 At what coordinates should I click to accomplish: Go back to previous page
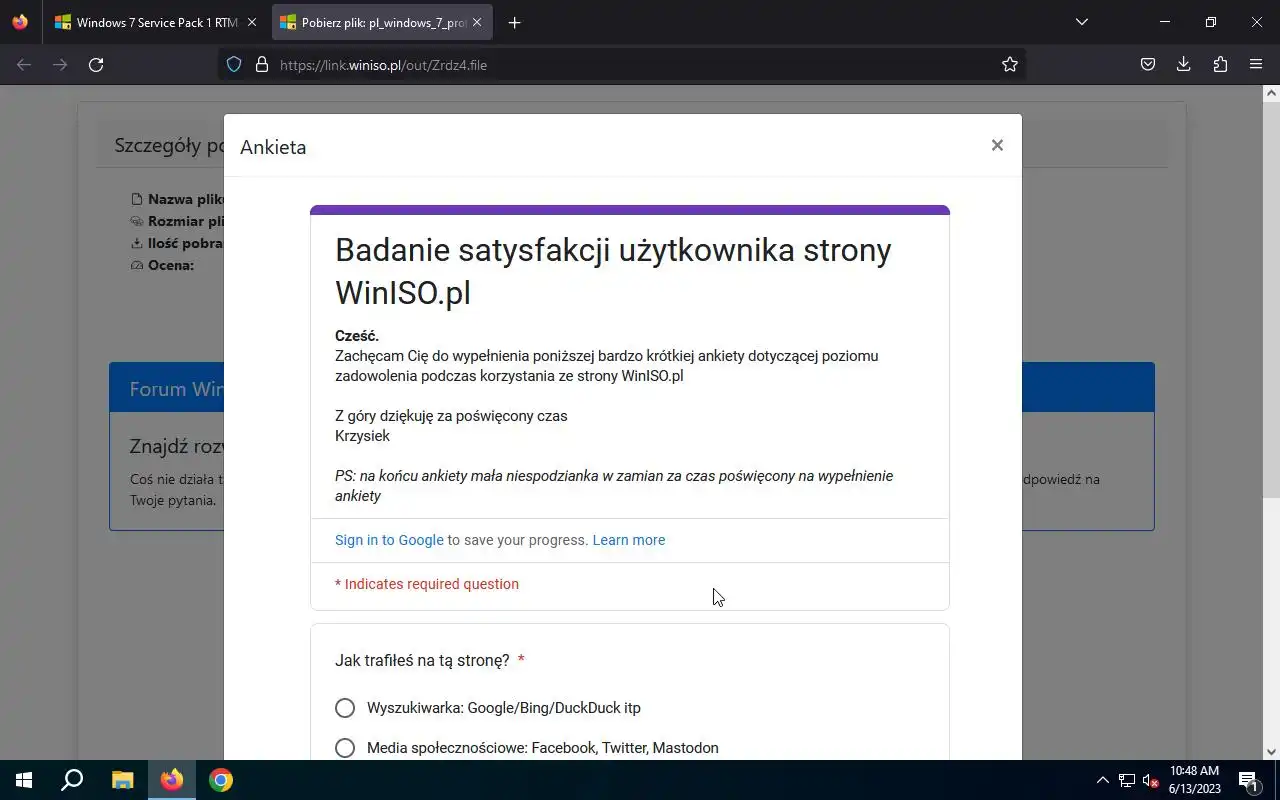(x=24, y=64)
